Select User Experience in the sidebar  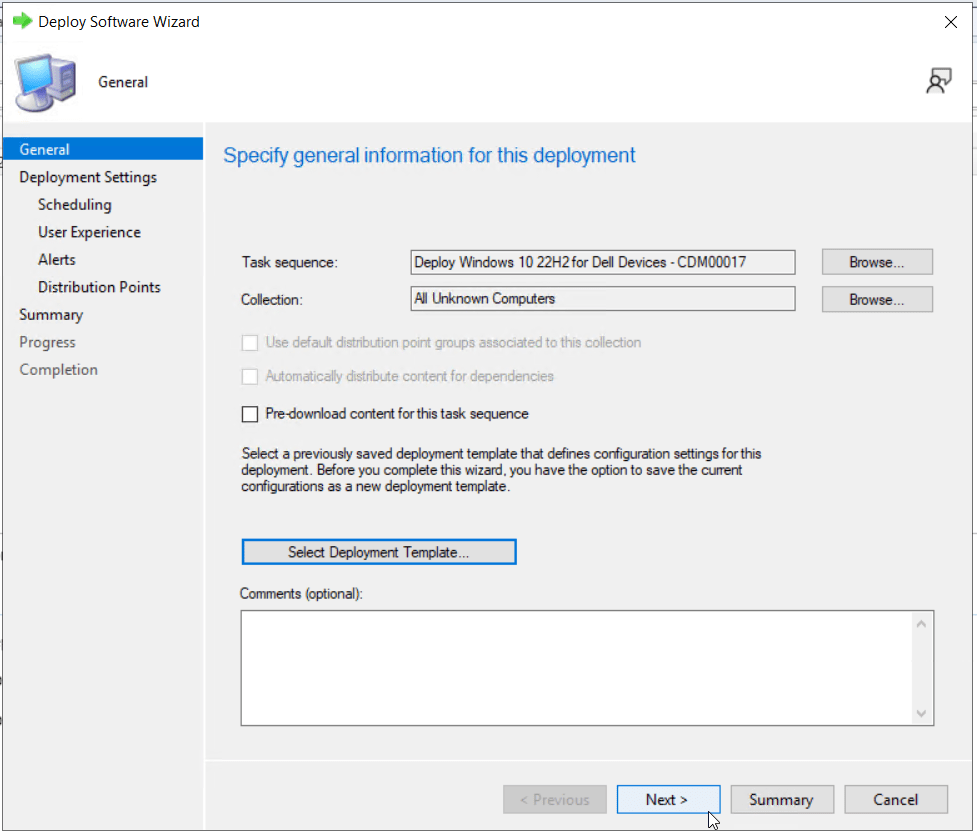(89, 232)
